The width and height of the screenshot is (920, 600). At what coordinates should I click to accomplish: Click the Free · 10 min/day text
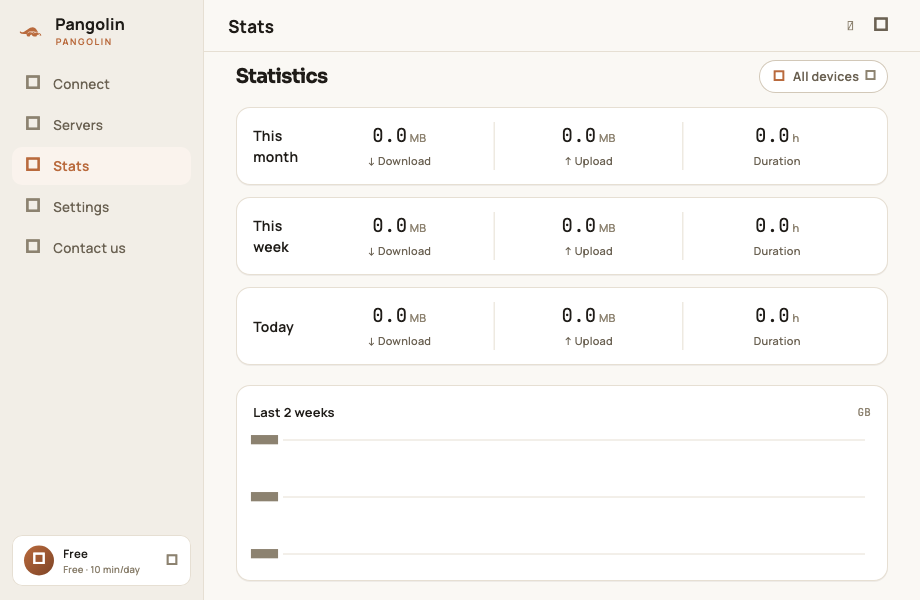(102, 570)
